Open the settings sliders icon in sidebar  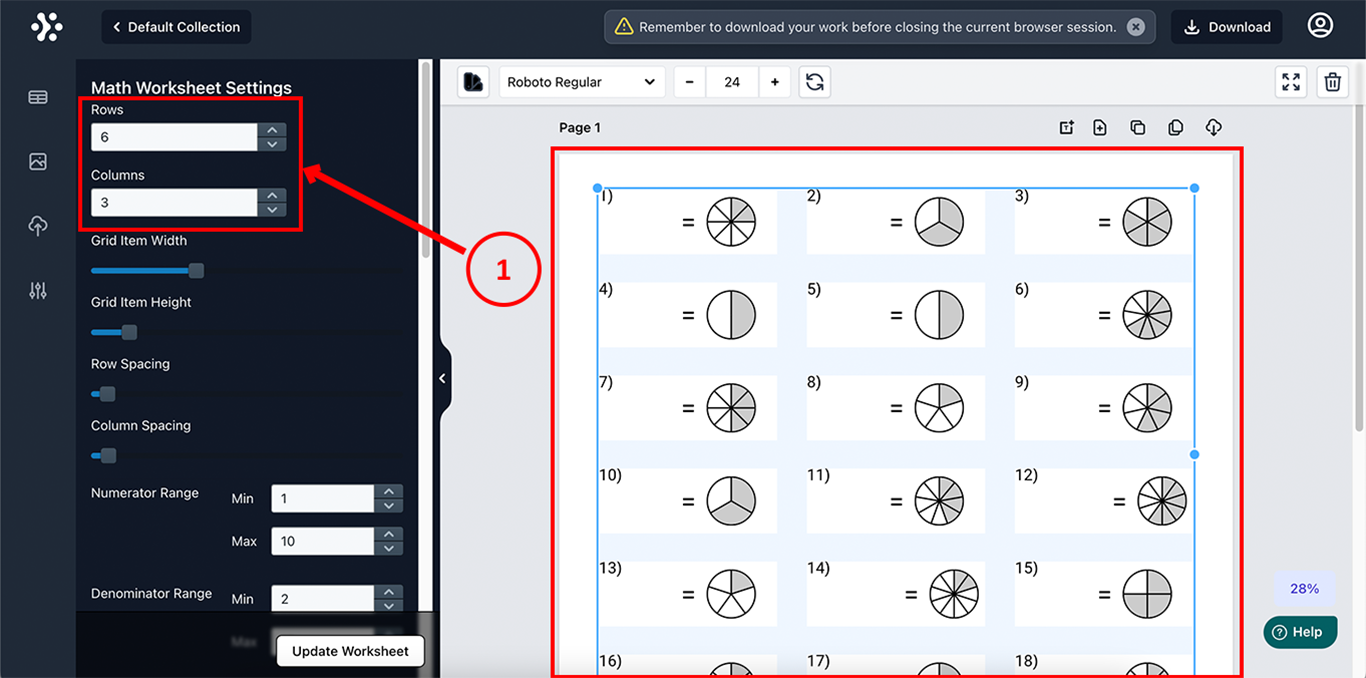click(38, 291)
